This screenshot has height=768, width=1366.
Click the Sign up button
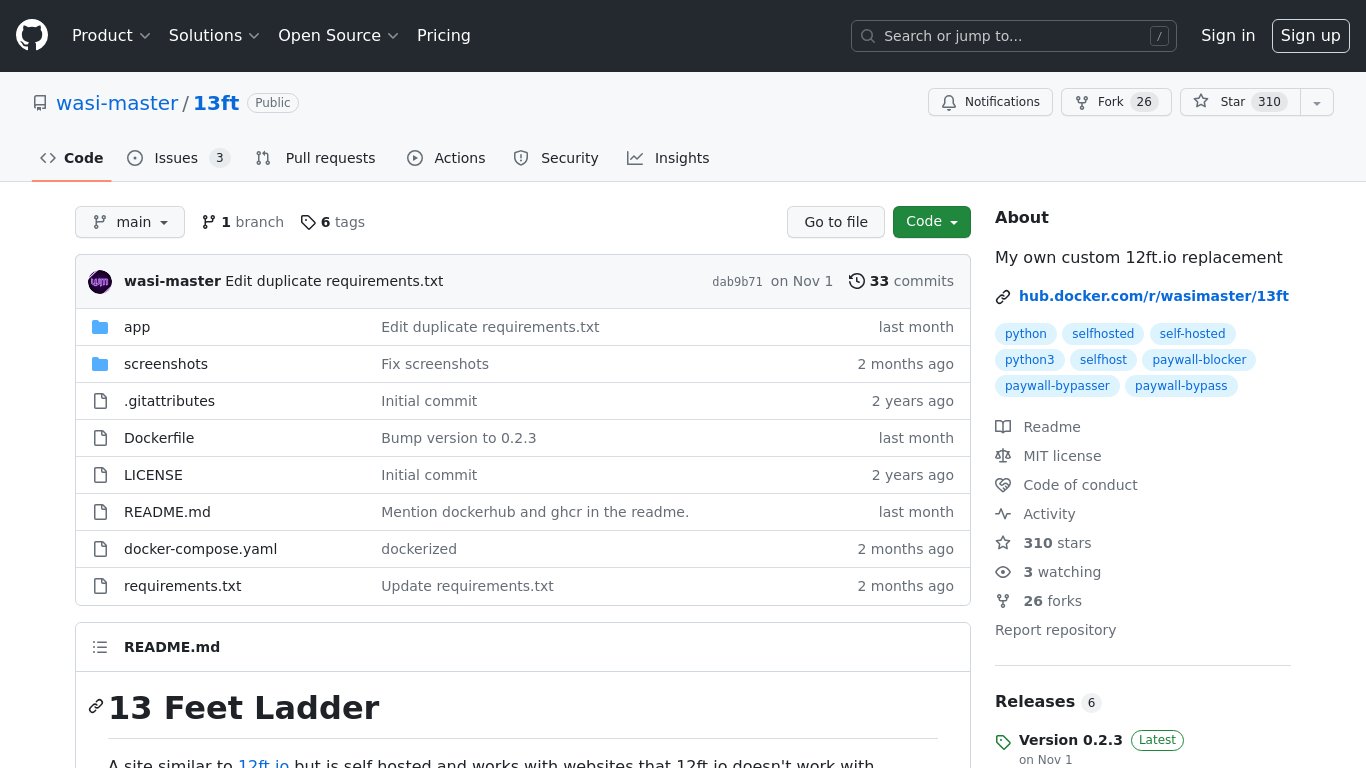point(1310,36)
